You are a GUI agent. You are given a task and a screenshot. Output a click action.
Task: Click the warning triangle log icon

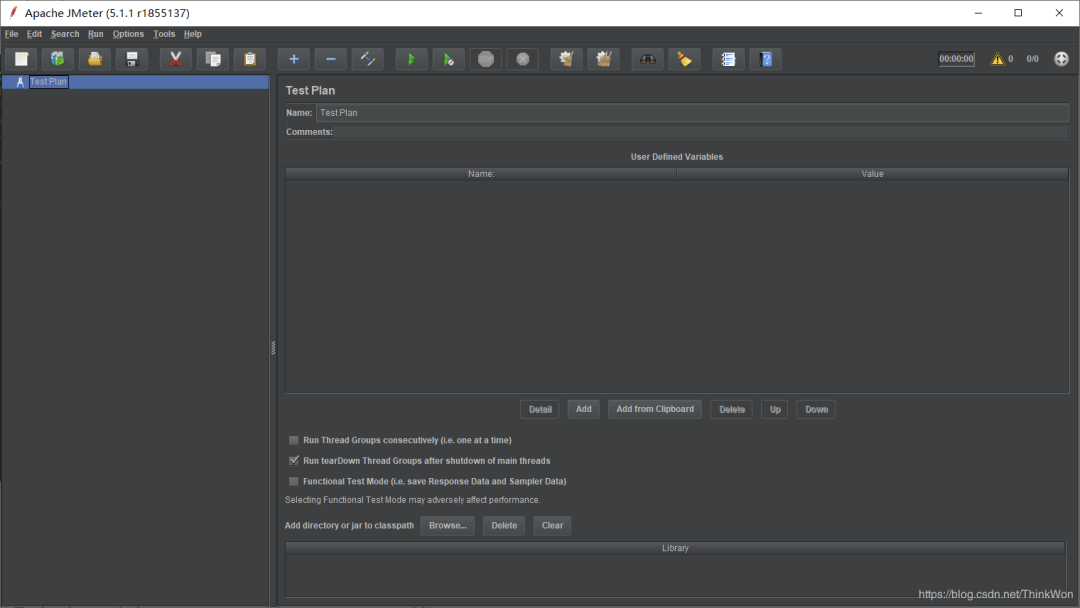(x=997, y=59)
